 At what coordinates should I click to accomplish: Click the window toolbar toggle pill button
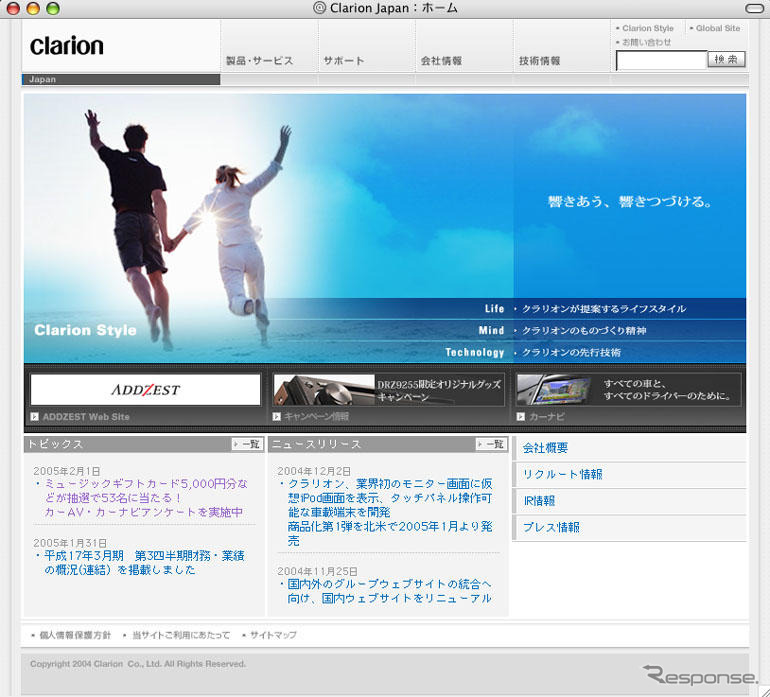754,8
